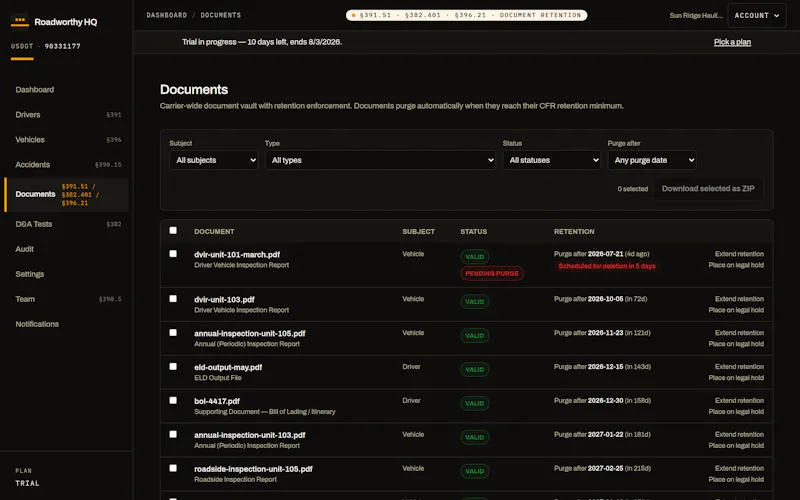
Task: Go to Settings in the sidebar
Action: [x=66, y=274]
